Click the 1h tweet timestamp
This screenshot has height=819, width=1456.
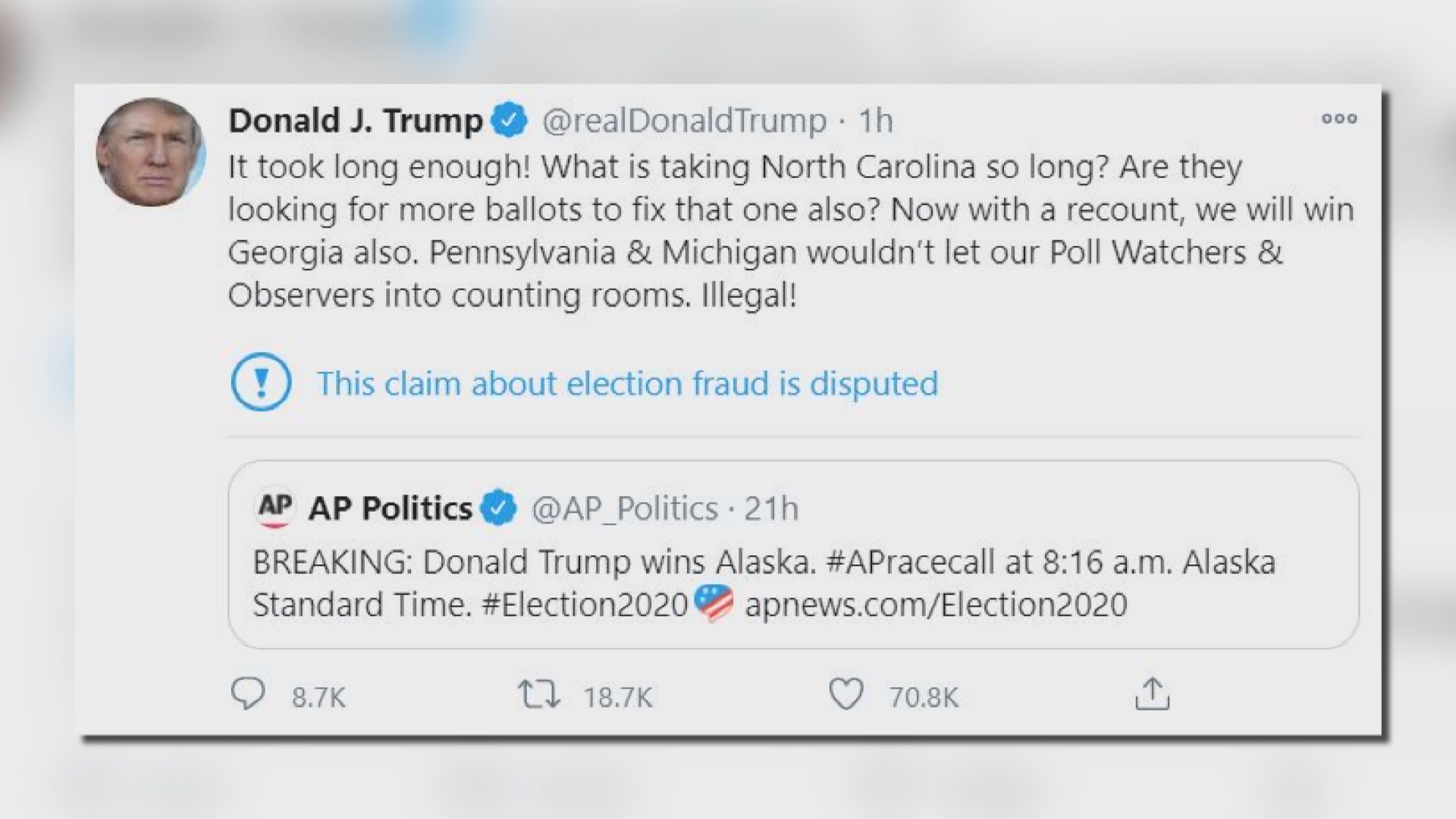[876, 121]
